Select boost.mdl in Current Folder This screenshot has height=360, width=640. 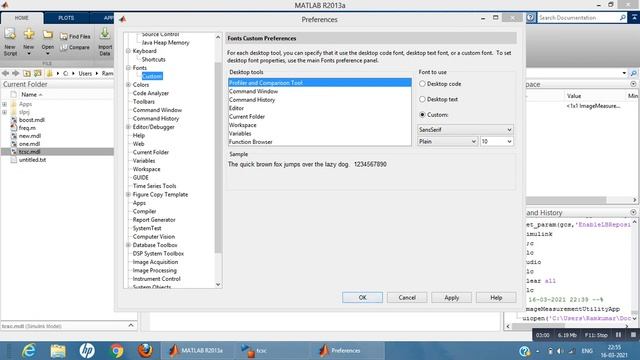tap(31, 120)
